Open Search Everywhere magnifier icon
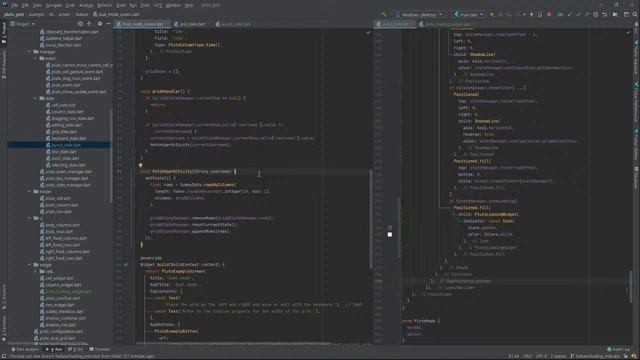The height and width of the screenshot is (360, 640). (635, 14)
